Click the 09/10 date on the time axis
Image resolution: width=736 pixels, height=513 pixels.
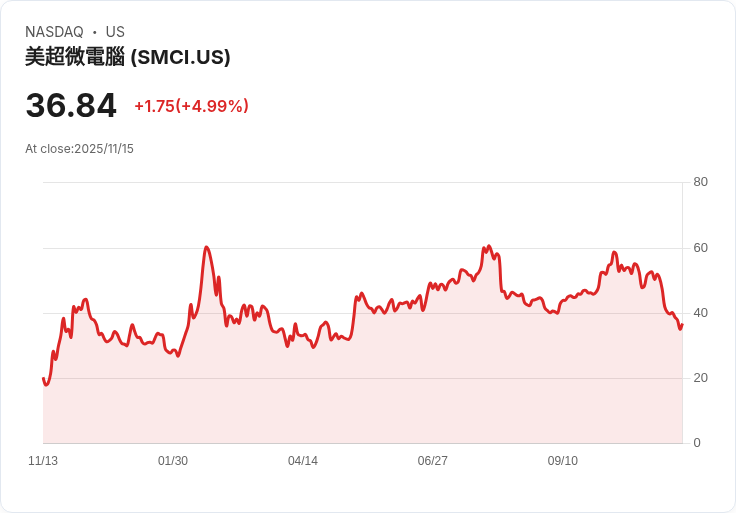point(563,461)
